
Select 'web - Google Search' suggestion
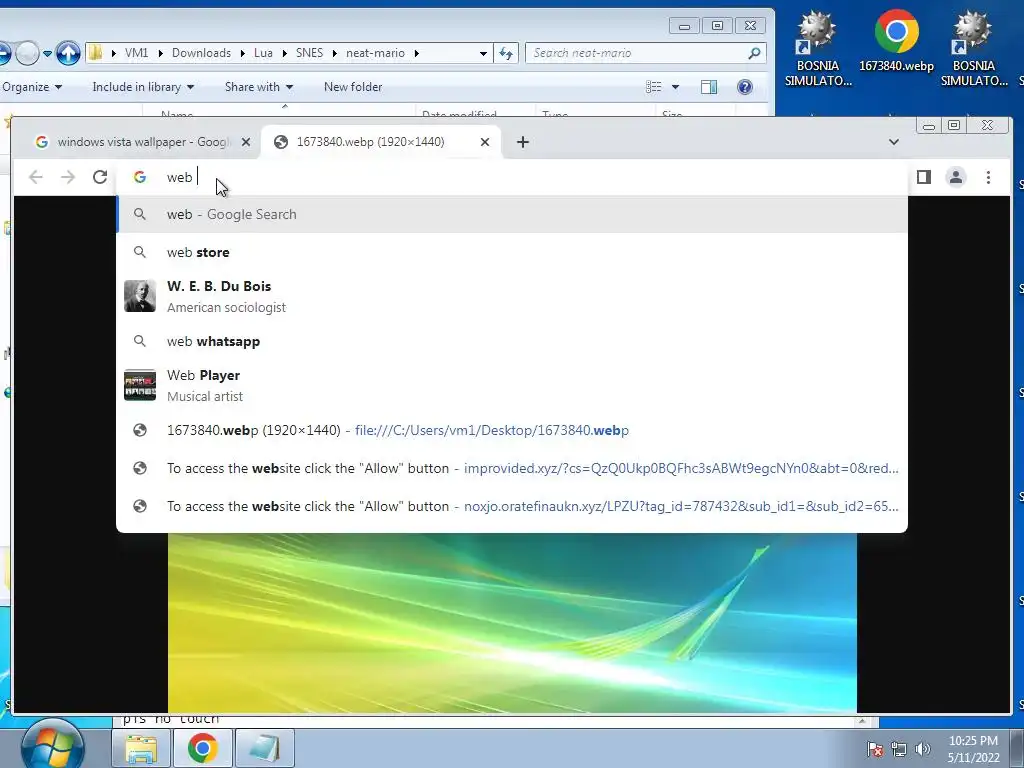(x=512, y=214)
